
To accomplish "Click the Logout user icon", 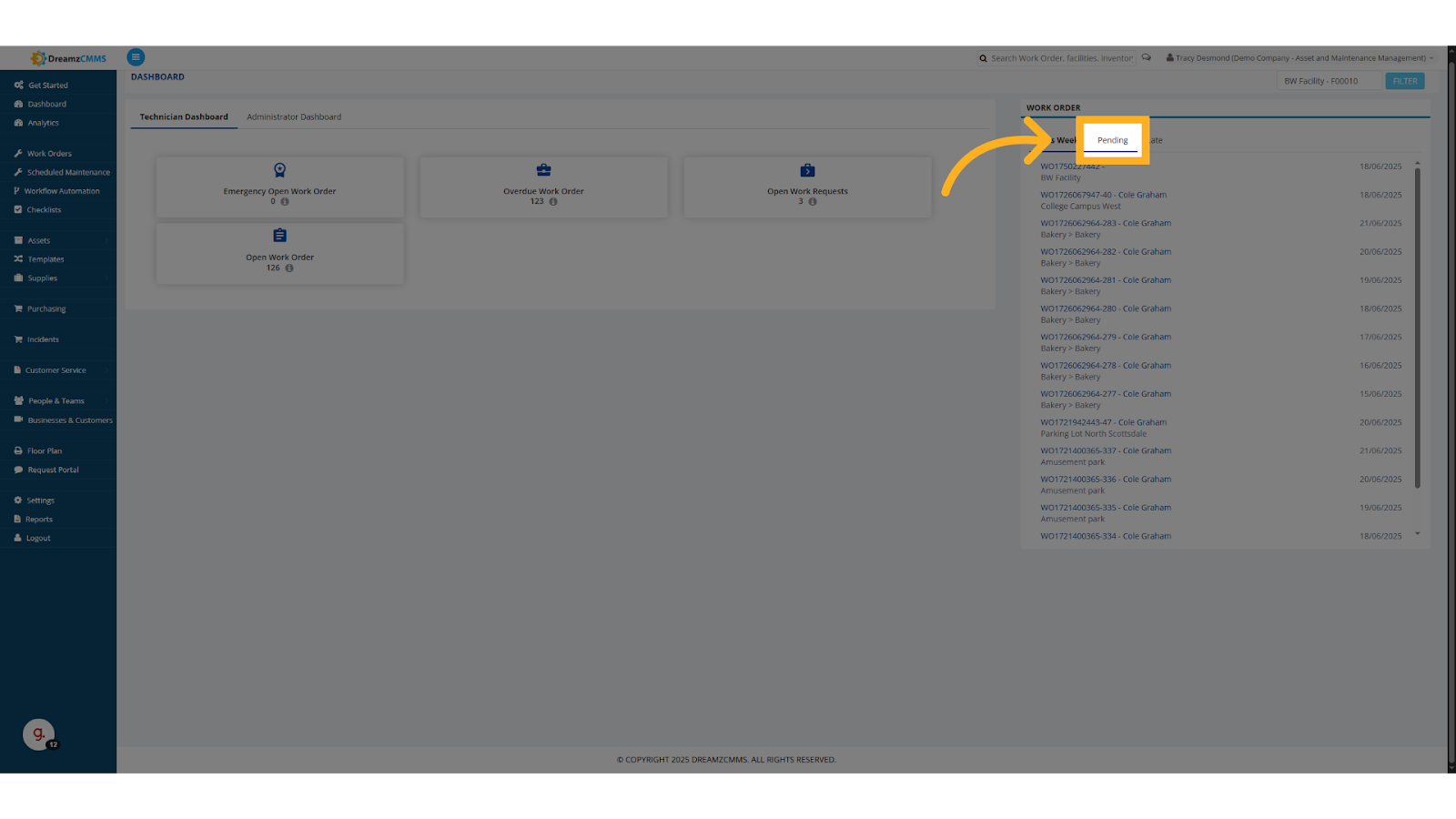I will (x=17, y=538).
